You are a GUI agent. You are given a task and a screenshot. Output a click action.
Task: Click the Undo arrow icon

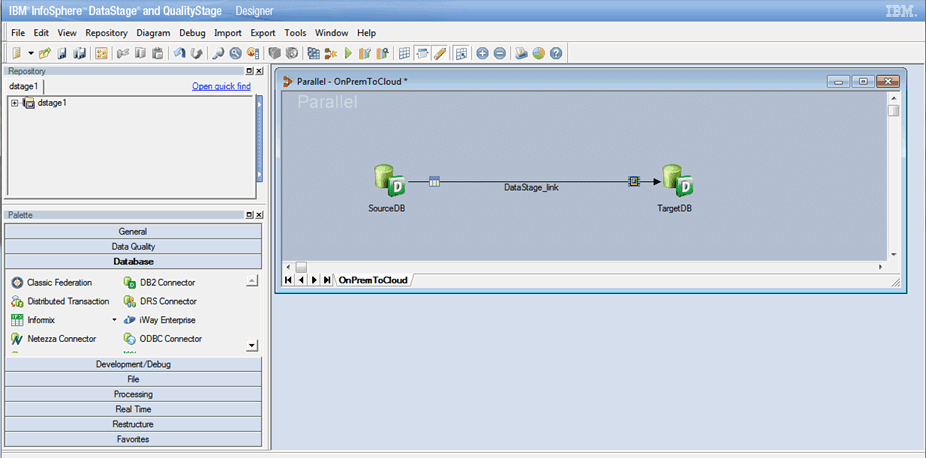coord(180,54)
